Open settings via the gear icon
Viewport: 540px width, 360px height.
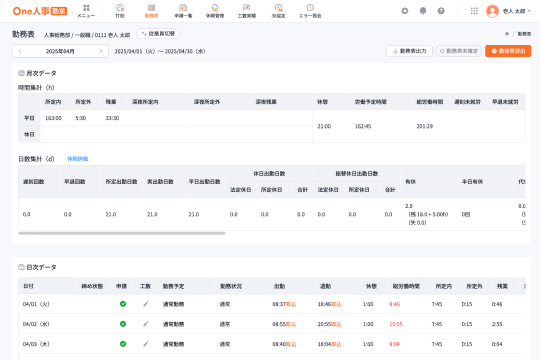click(x=405, y=11)
